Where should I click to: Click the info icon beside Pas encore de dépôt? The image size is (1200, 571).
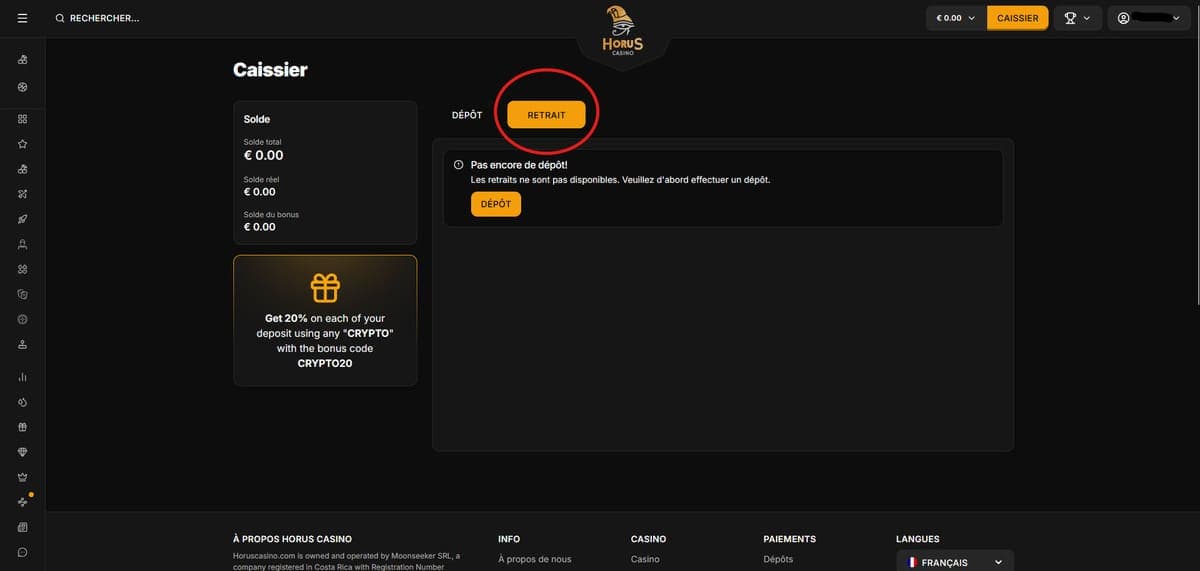tap(458, 165)
